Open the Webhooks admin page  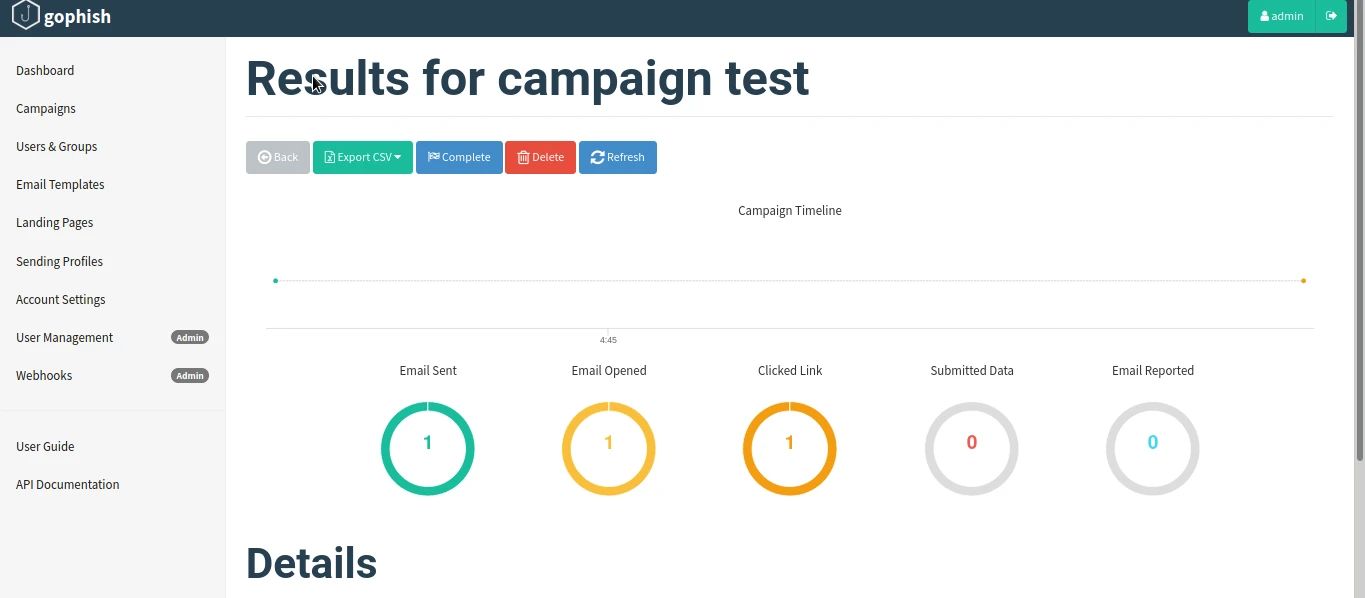(44, 375)
